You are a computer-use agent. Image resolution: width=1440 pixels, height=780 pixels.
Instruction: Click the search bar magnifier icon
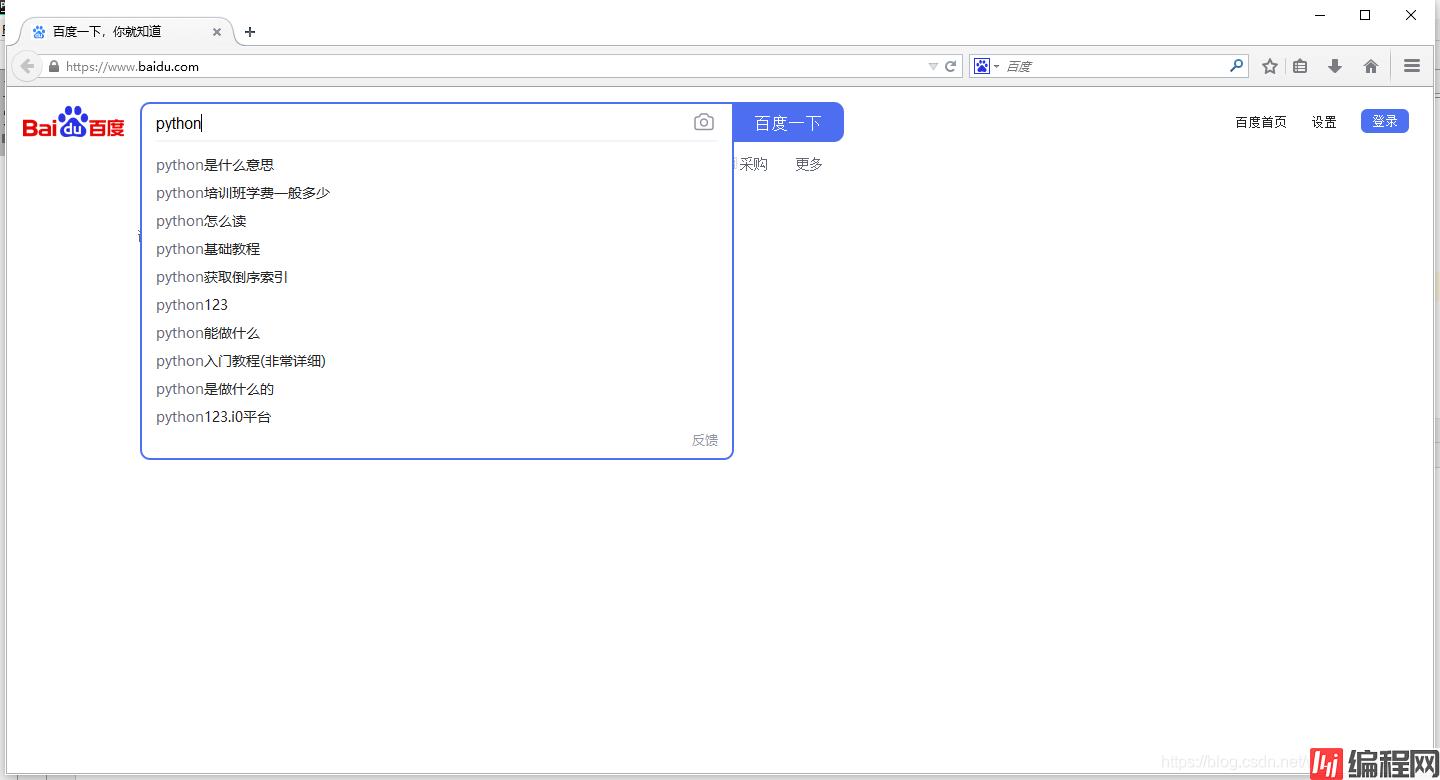[x=1237, y=66]
